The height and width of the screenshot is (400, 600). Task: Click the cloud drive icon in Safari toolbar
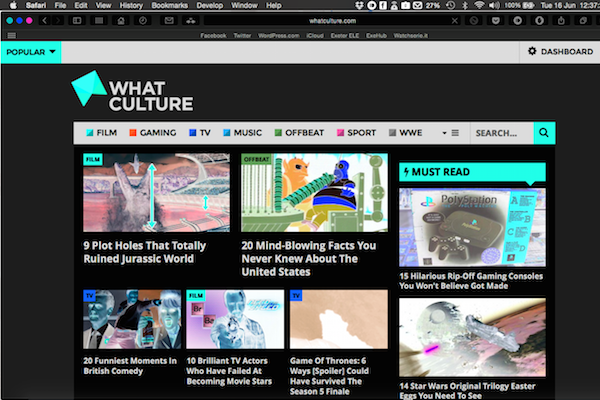tap(191, 21)
